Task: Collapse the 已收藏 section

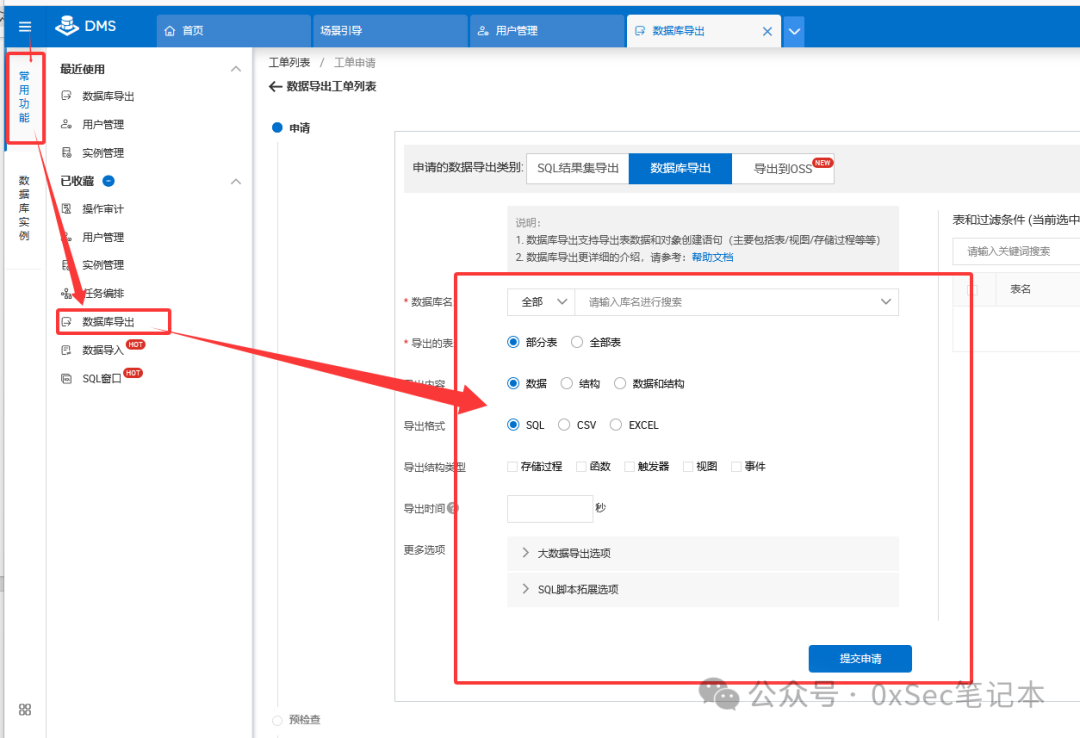Action: [x=236, y=181]
